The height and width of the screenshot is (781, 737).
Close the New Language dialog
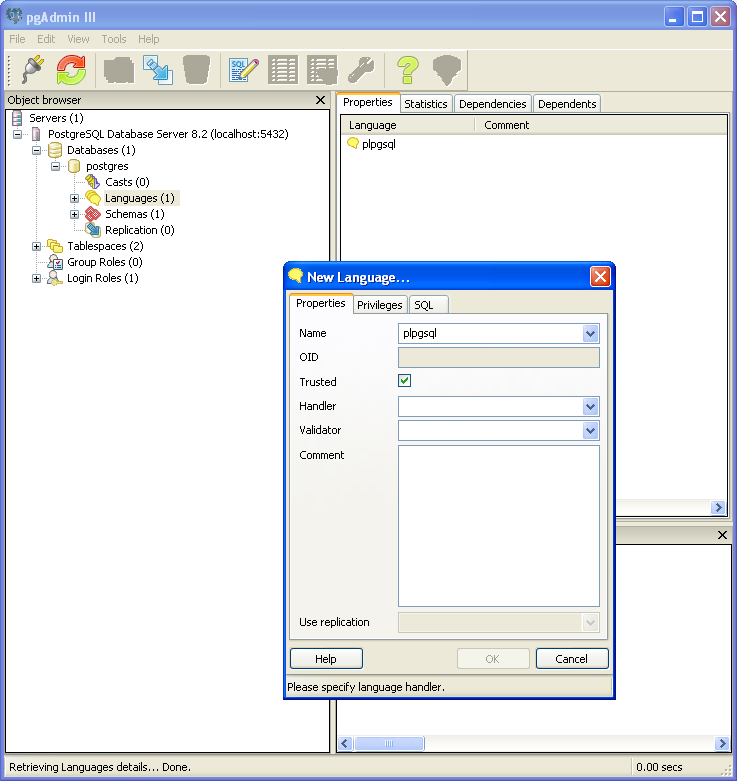point(600,276)
